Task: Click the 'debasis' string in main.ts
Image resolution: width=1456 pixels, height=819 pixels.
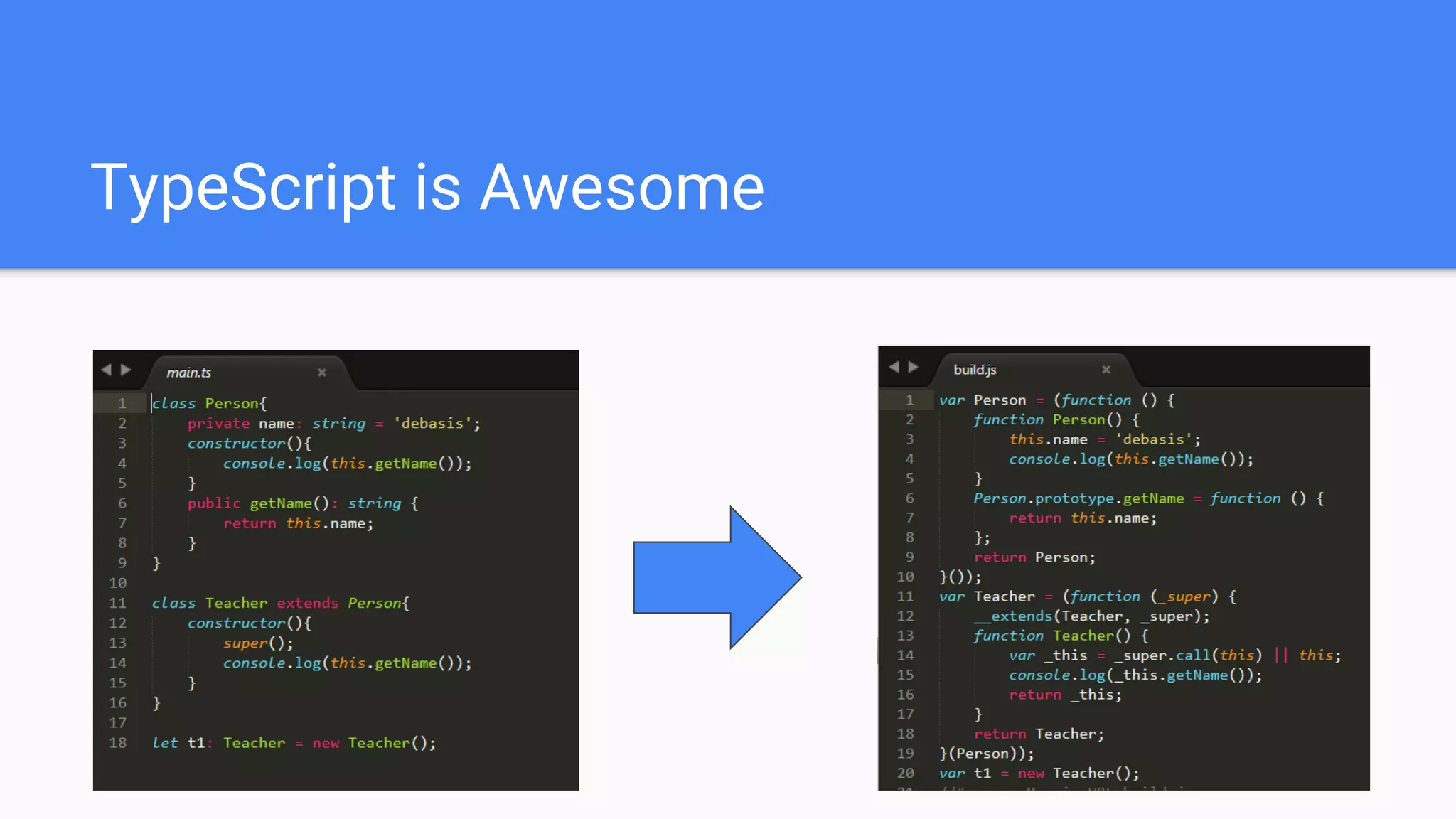Action: 432,424
